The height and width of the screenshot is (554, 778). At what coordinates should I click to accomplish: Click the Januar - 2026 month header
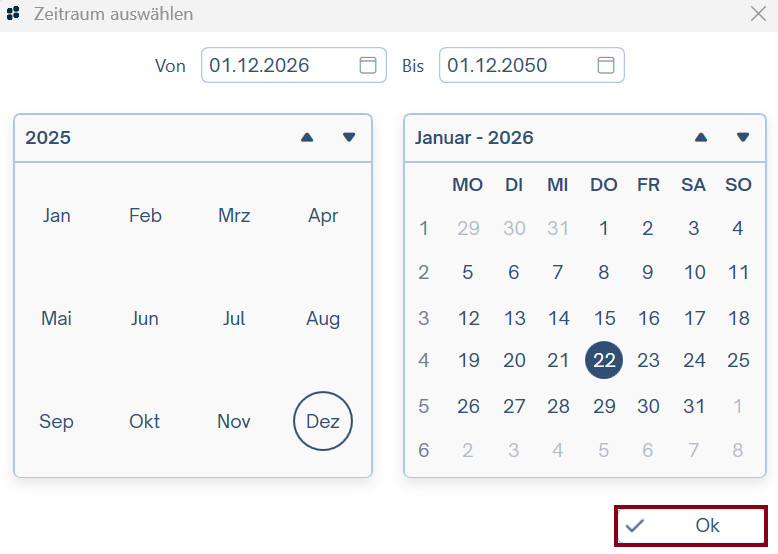[x=474, y=137]
